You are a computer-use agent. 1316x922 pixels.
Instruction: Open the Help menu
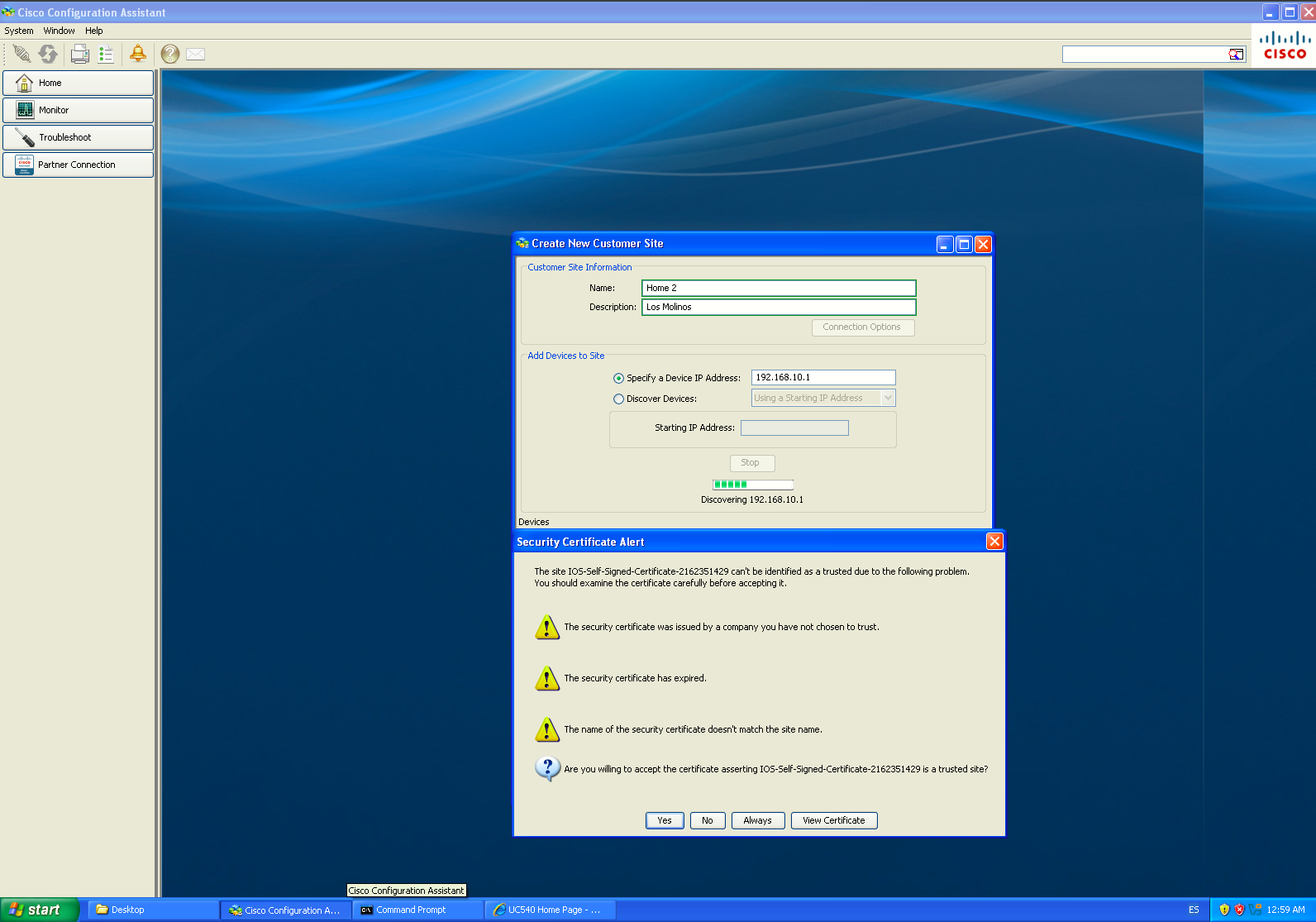click(94, 31)
